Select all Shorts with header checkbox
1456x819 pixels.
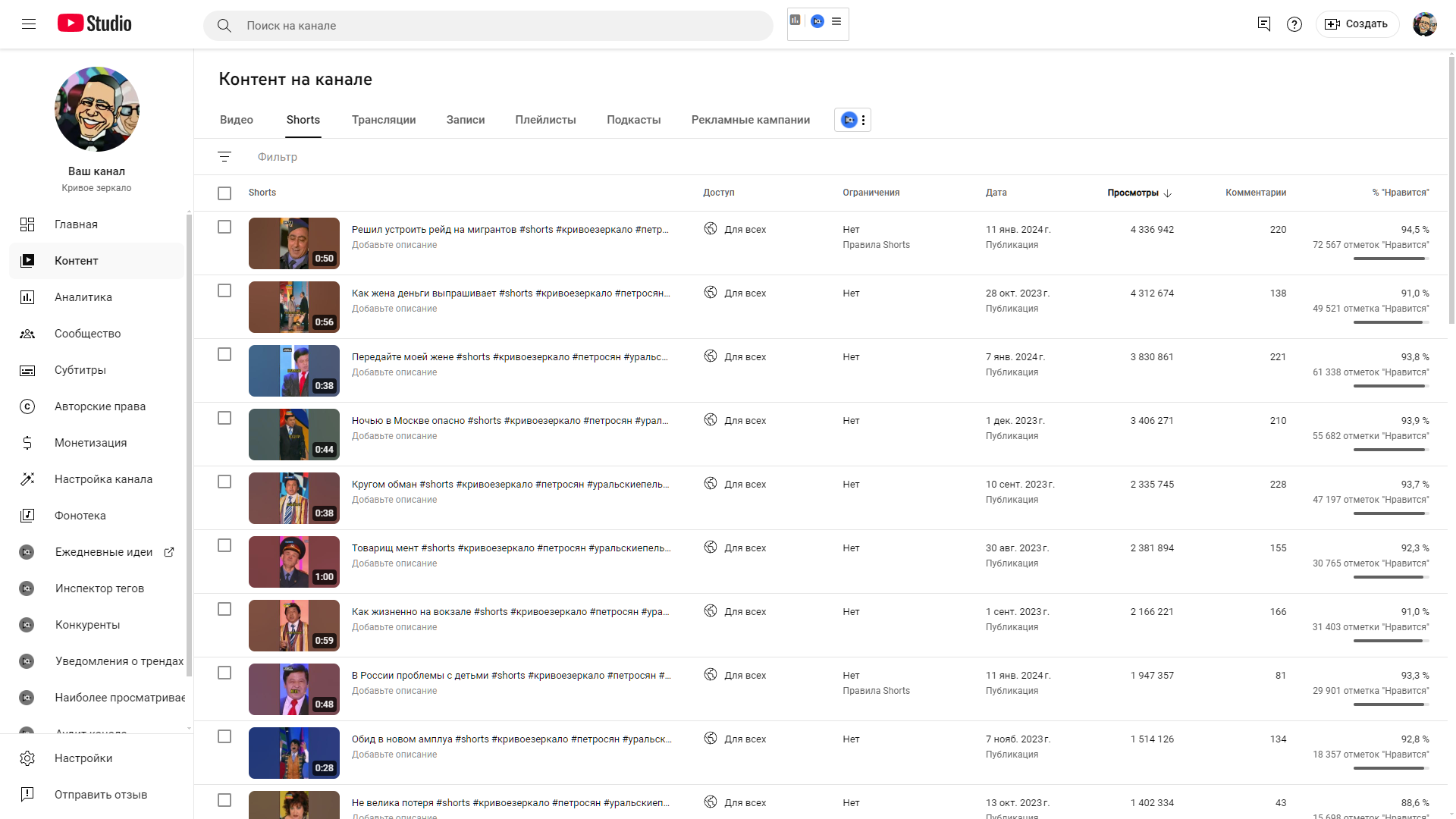pos(224,193)
